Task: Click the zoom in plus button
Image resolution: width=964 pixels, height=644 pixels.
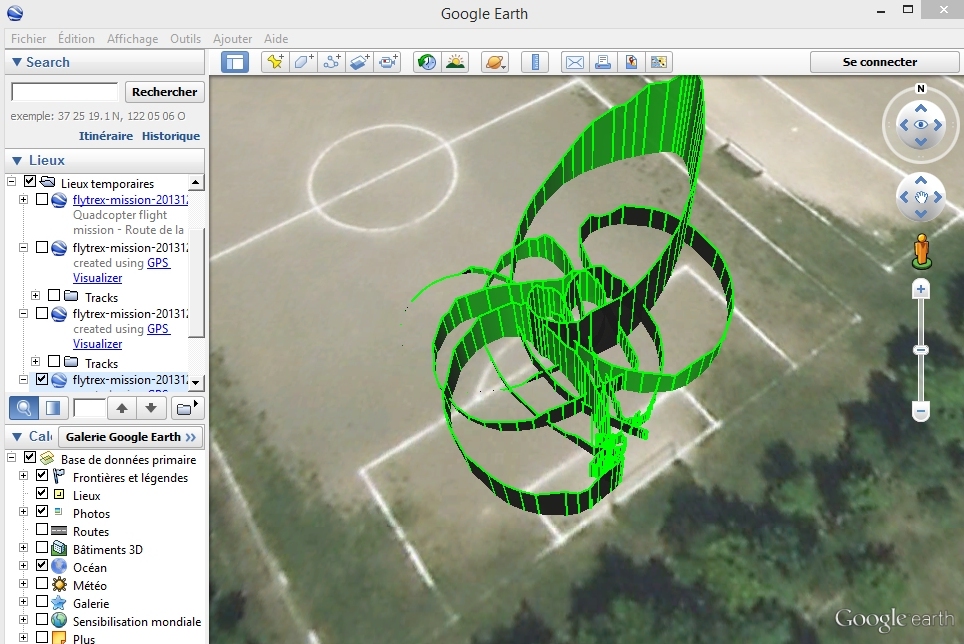Action: coord(920,289)
